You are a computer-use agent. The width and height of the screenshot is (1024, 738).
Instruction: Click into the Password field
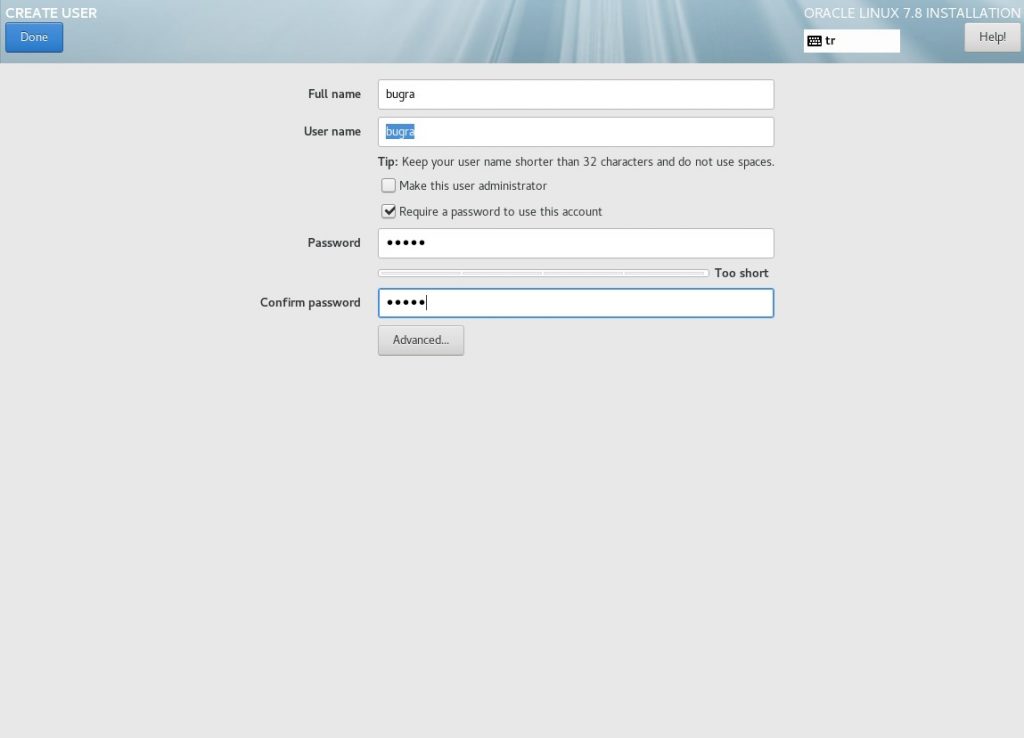coord(576,243)
